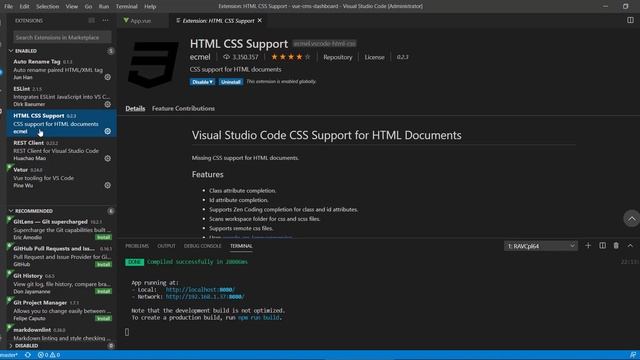The width and height of the screenshot is (640, 360).
Task: Click the install count number
Action: tap(241, 57)
